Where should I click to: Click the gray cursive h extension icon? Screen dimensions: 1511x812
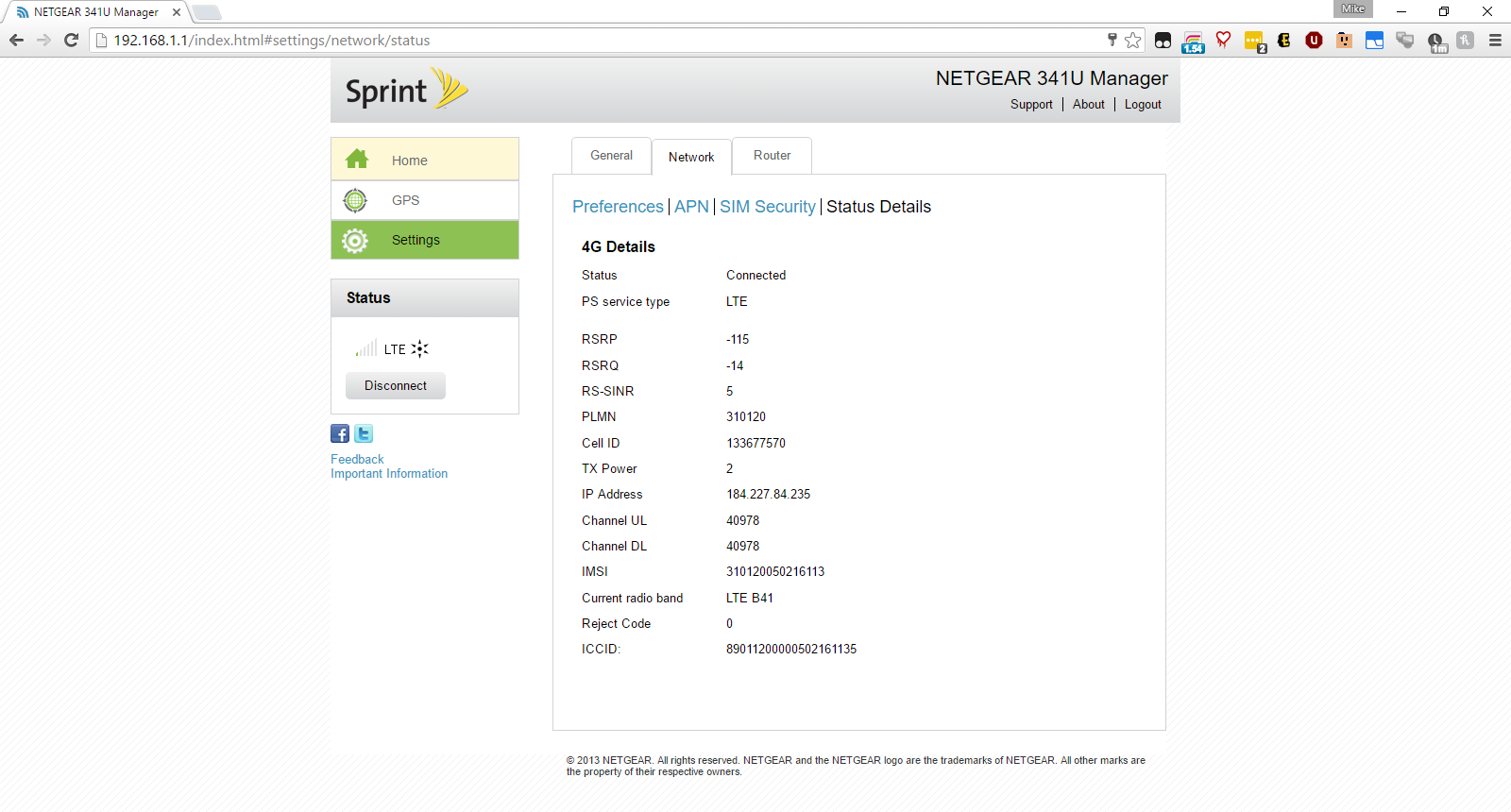coord(1465,40)
